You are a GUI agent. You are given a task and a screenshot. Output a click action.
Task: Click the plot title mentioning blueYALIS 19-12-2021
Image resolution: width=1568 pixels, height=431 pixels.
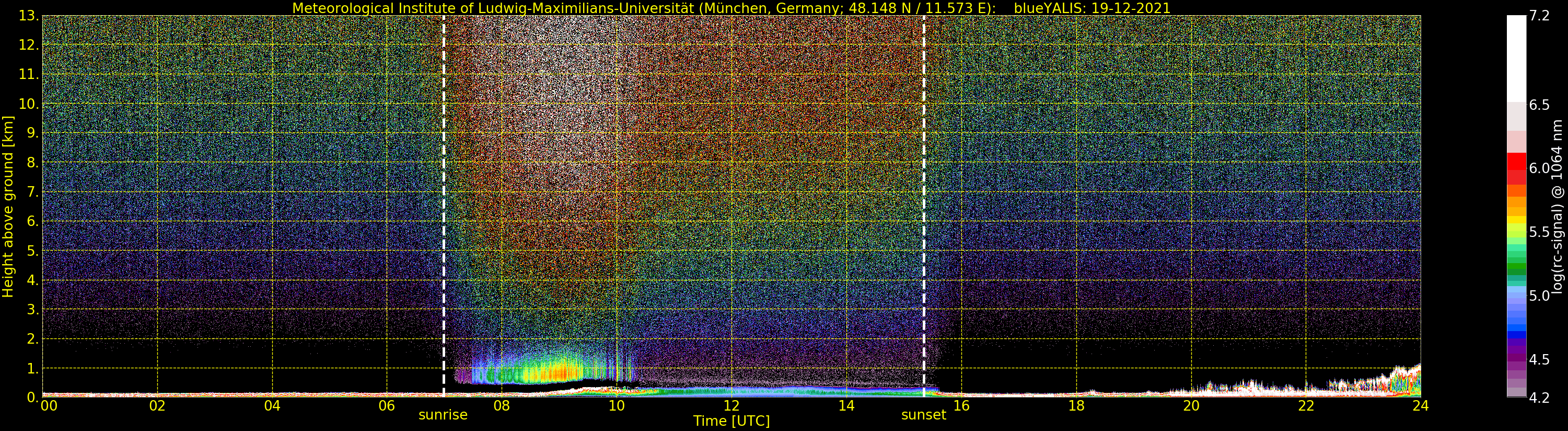pyautogui.click(x=731, y=8)
